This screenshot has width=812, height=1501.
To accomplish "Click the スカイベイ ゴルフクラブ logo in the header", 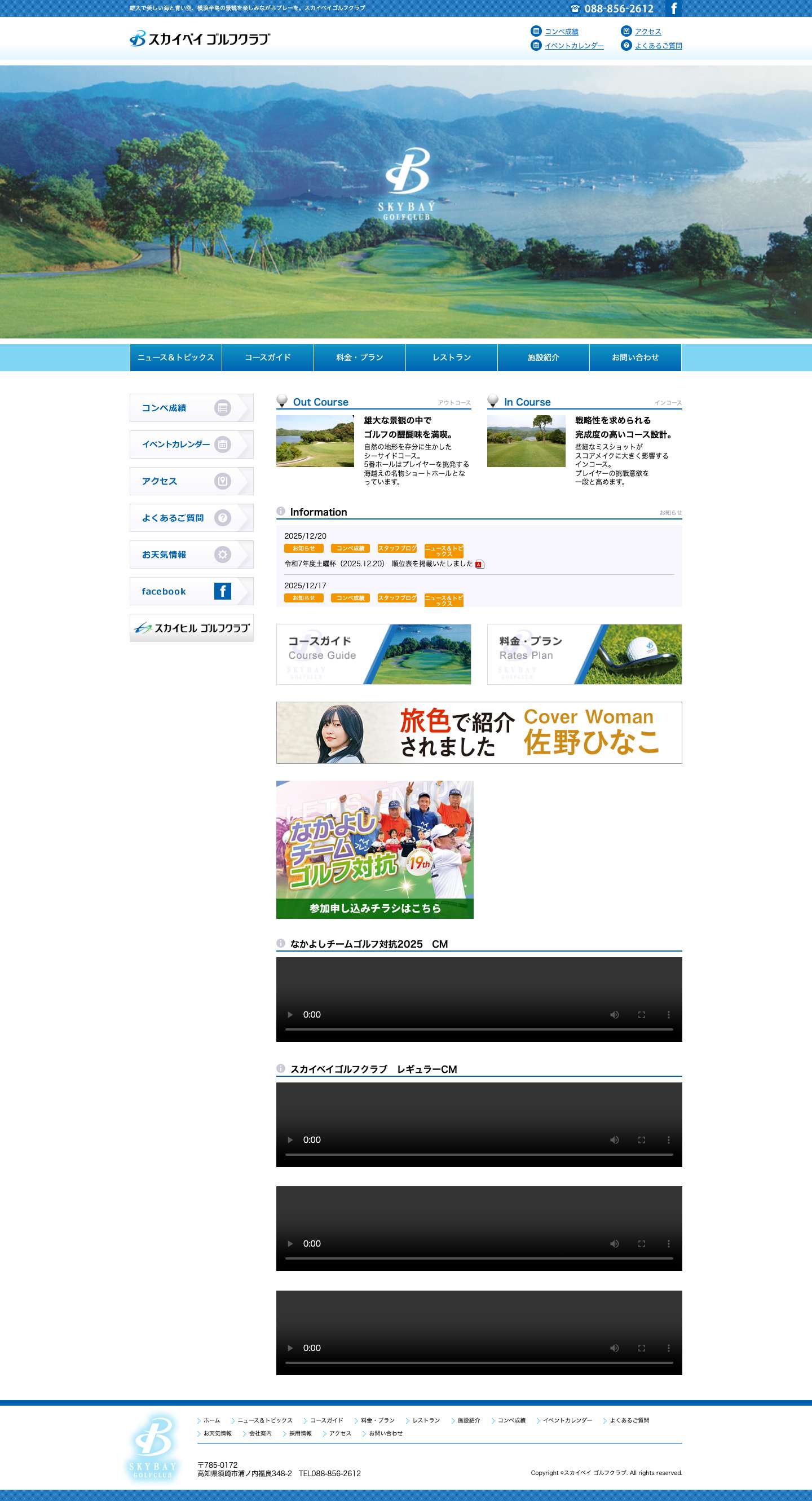I will [x=200, y=38].
